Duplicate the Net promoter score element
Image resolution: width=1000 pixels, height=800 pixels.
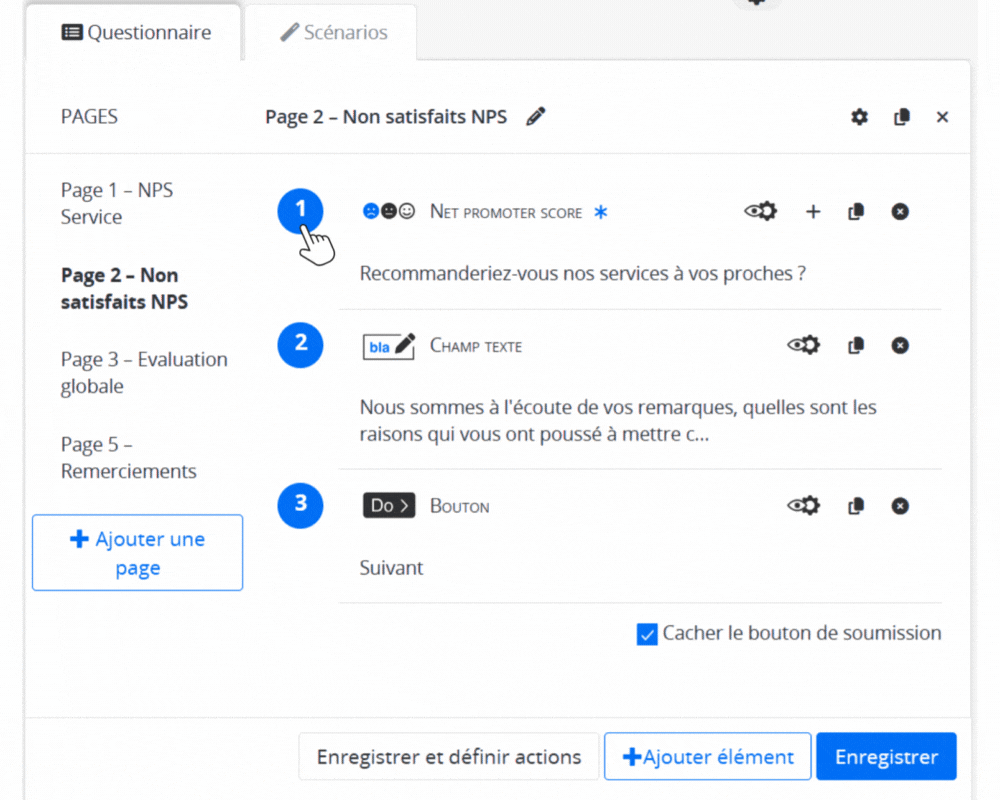tap(856, 212)
